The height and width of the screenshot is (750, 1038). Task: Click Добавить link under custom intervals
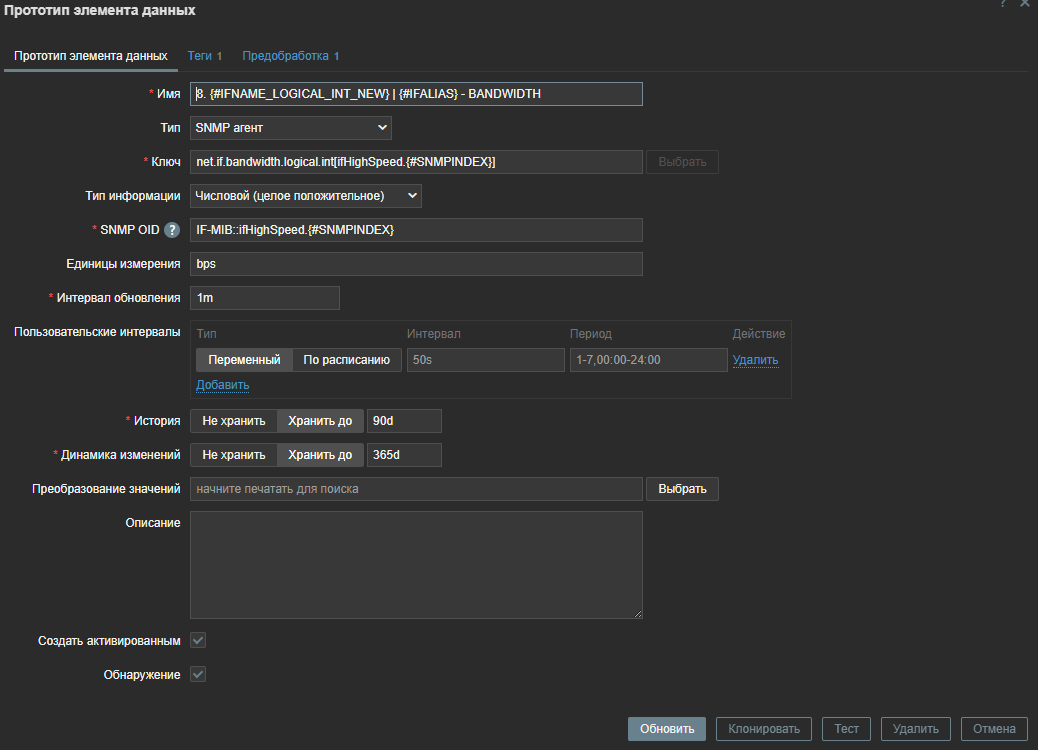pyautogui.click(x=222, y=385)
